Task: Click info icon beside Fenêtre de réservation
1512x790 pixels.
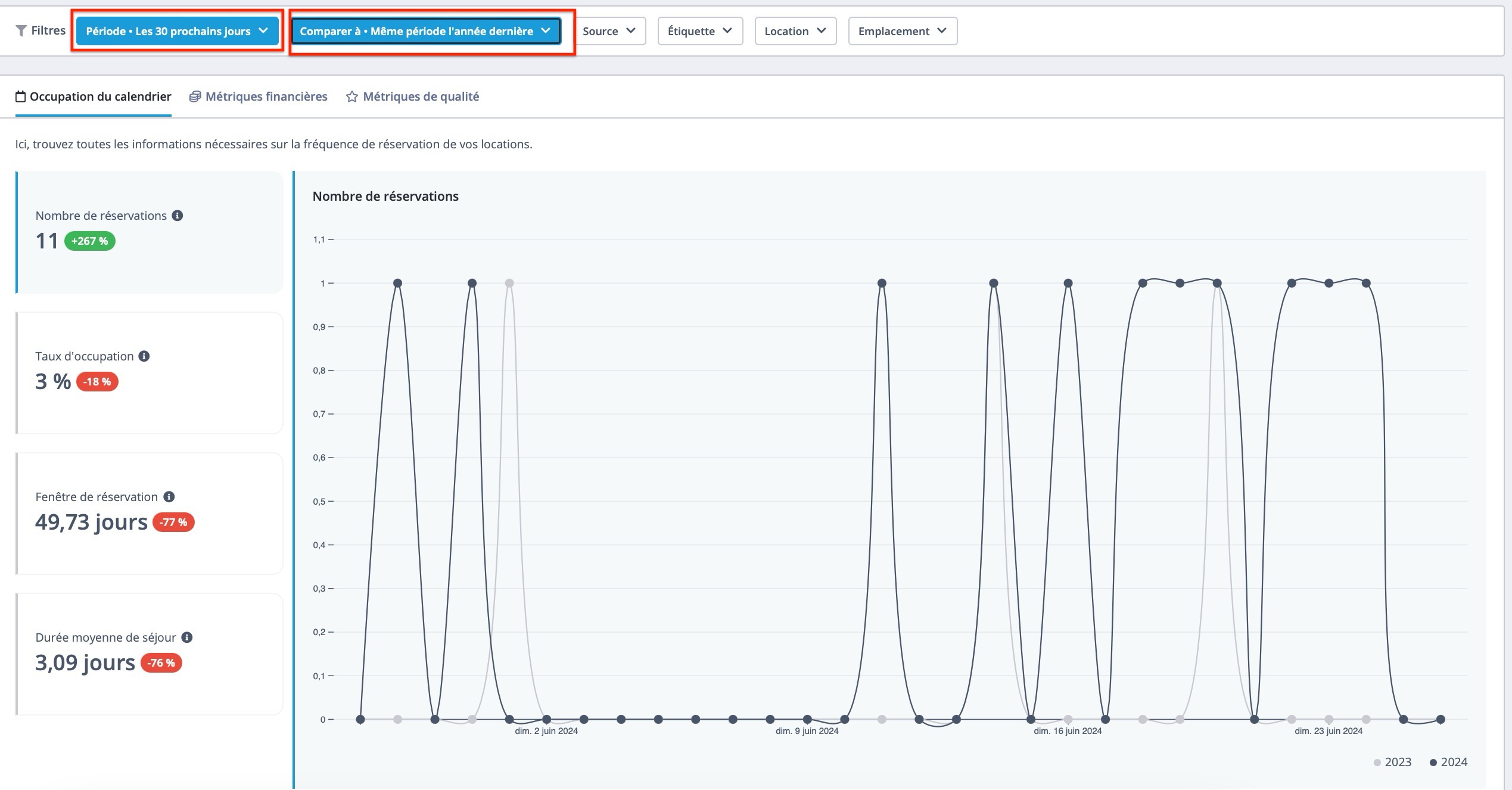Action: coord(169,497)
